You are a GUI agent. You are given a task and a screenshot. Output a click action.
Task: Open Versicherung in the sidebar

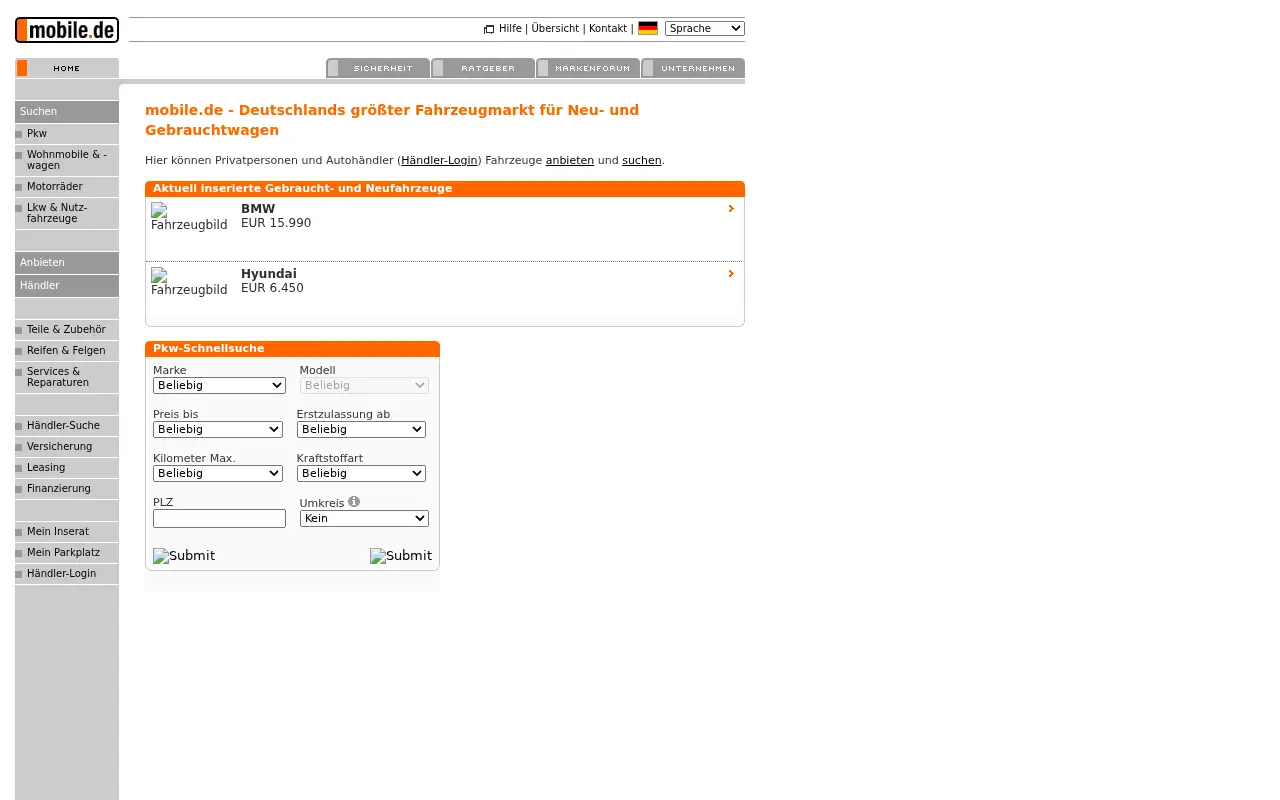click(x=67, y=447)
